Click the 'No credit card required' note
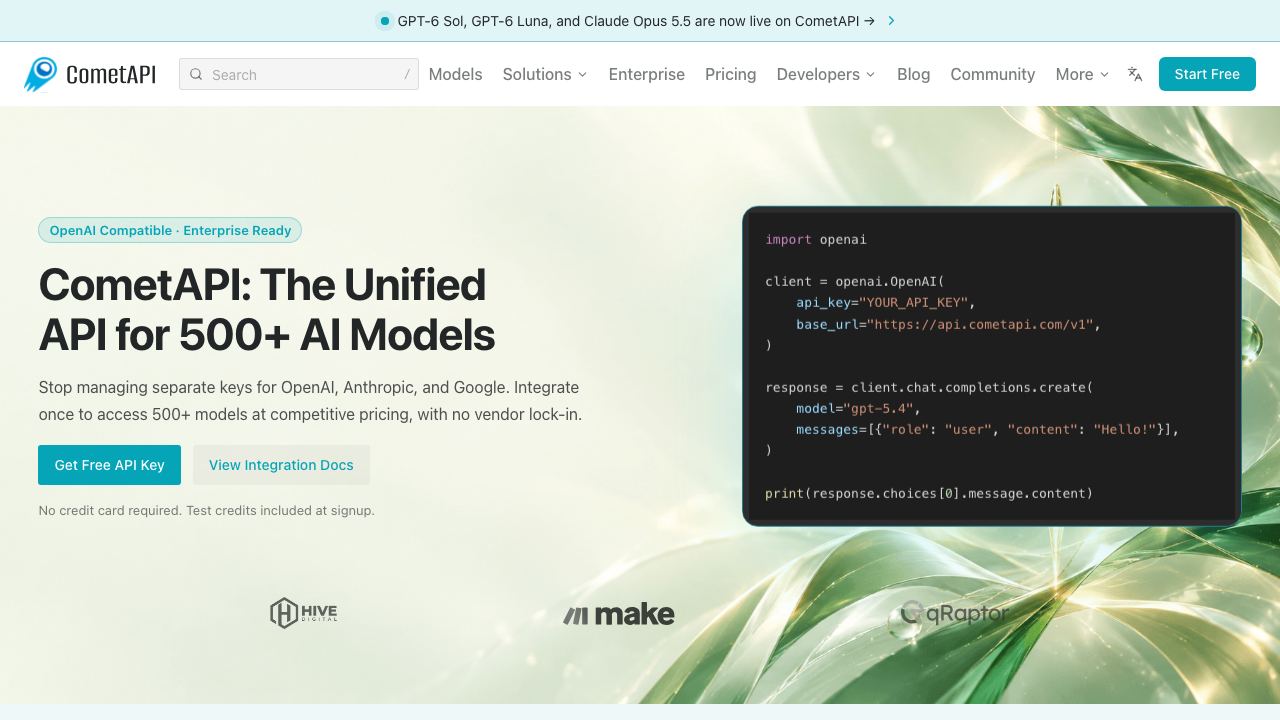The image size is (1280, 720). pyautogui.click(x=207, y=510)
